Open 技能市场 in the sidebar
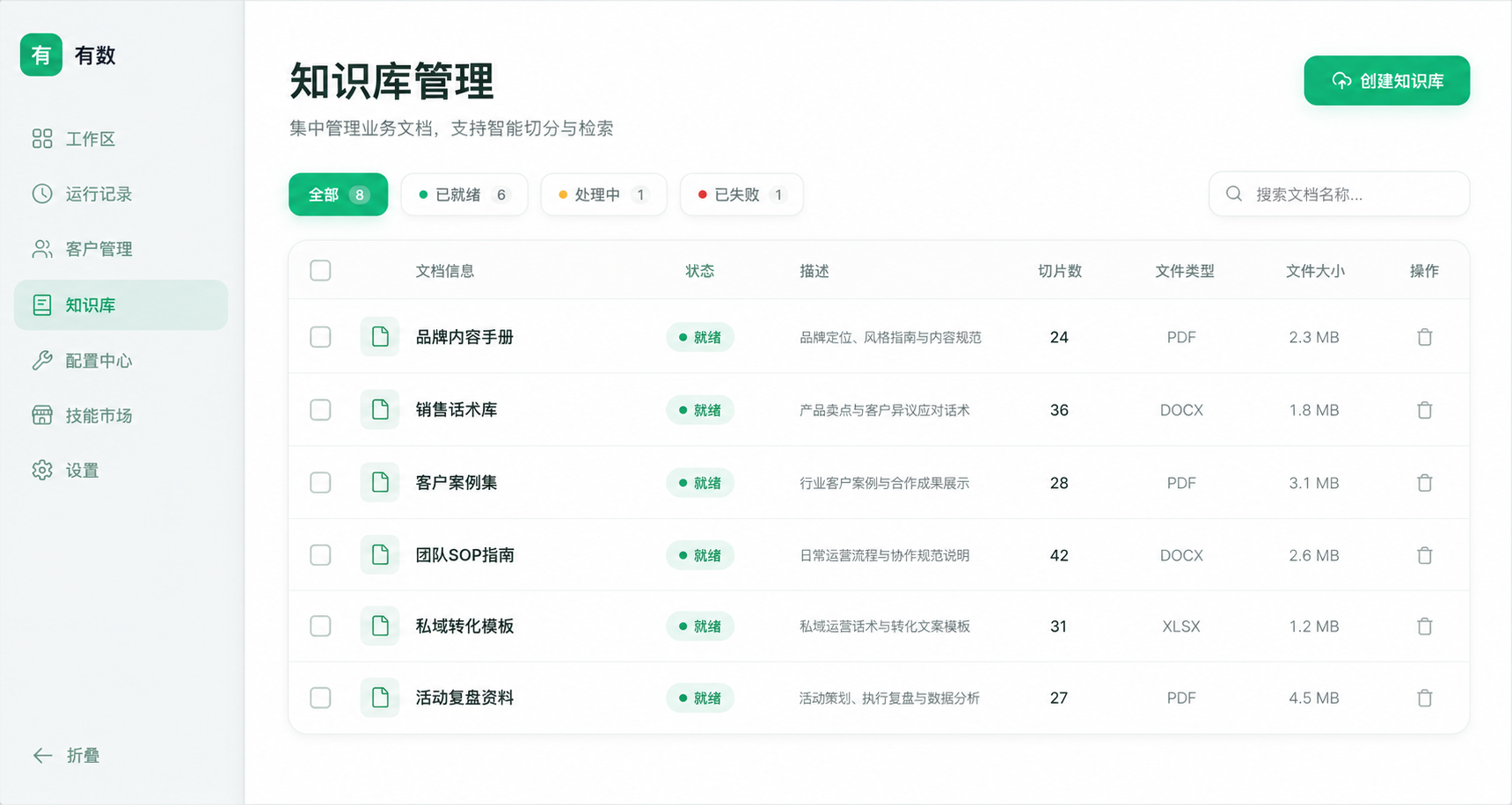This screenshot has height=805, width=1512. point(121,415)
